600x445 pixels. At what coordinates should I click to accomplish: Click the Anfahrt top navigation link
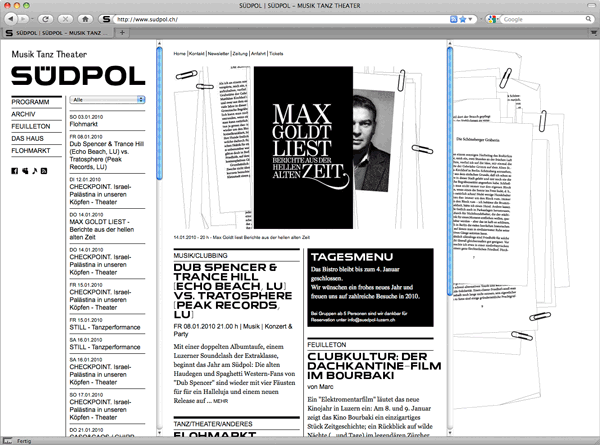point(258,54)
